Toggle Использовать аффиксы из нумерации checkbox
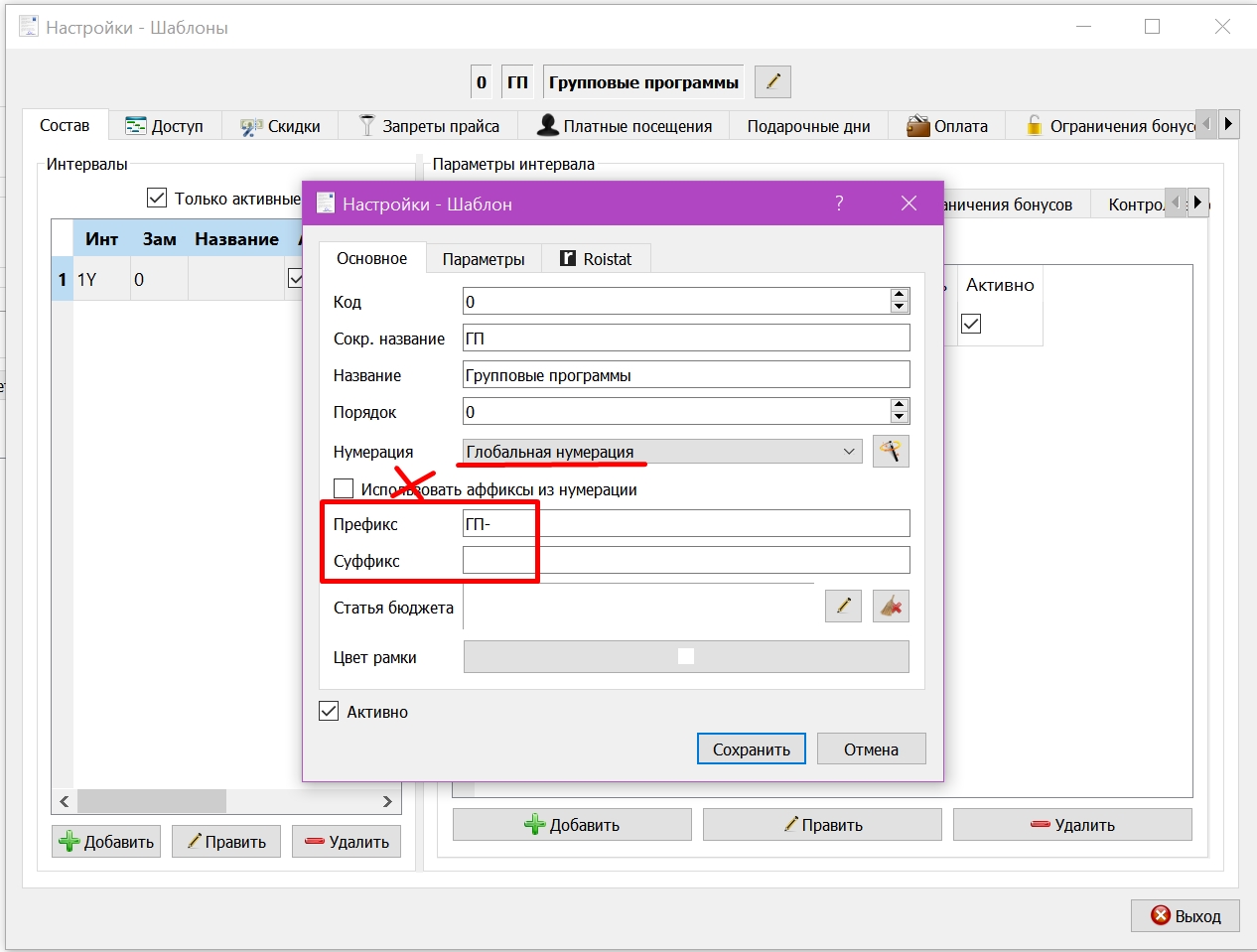This screenshot has width=1257, height=952. (x=344, y=488)
